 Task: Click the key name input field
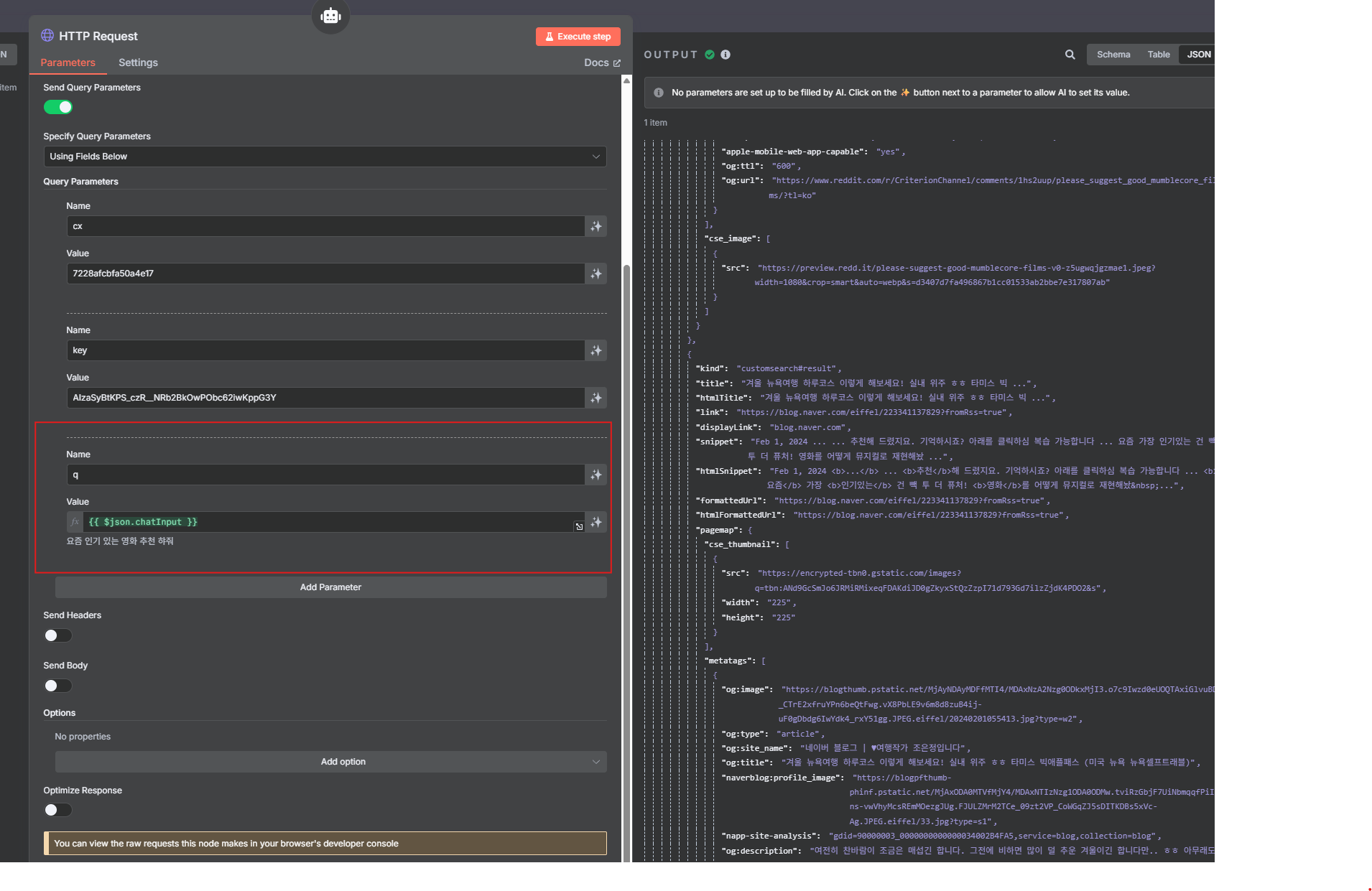point(325,350)
